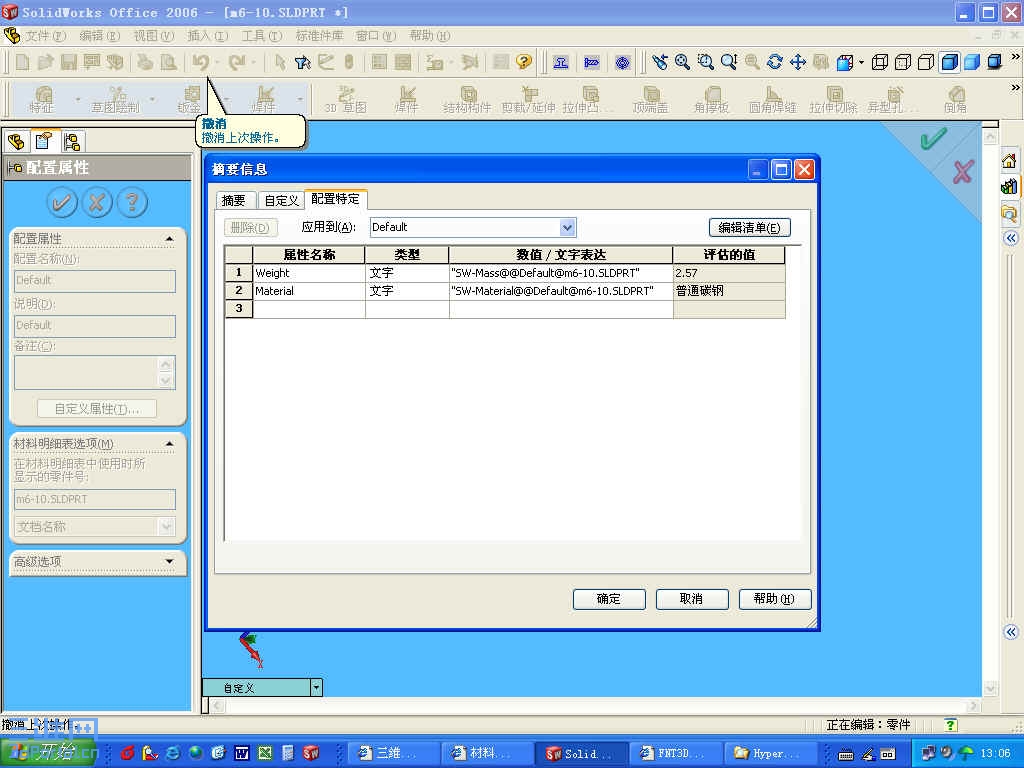
Task: Click the Weight property name cell
Action: click(309, 273)
